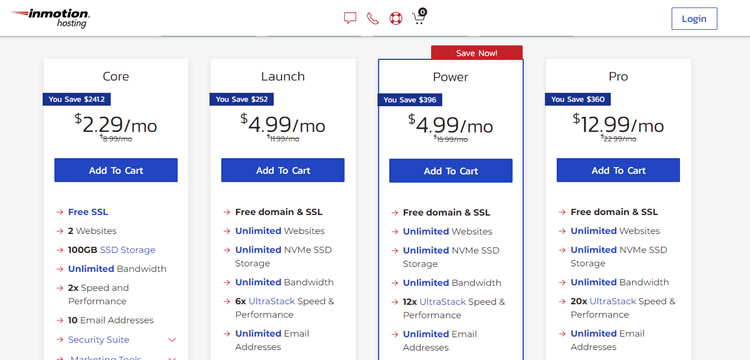
Task: Open UltraStack link in Pro plan
Action: [x=613, y=301]
